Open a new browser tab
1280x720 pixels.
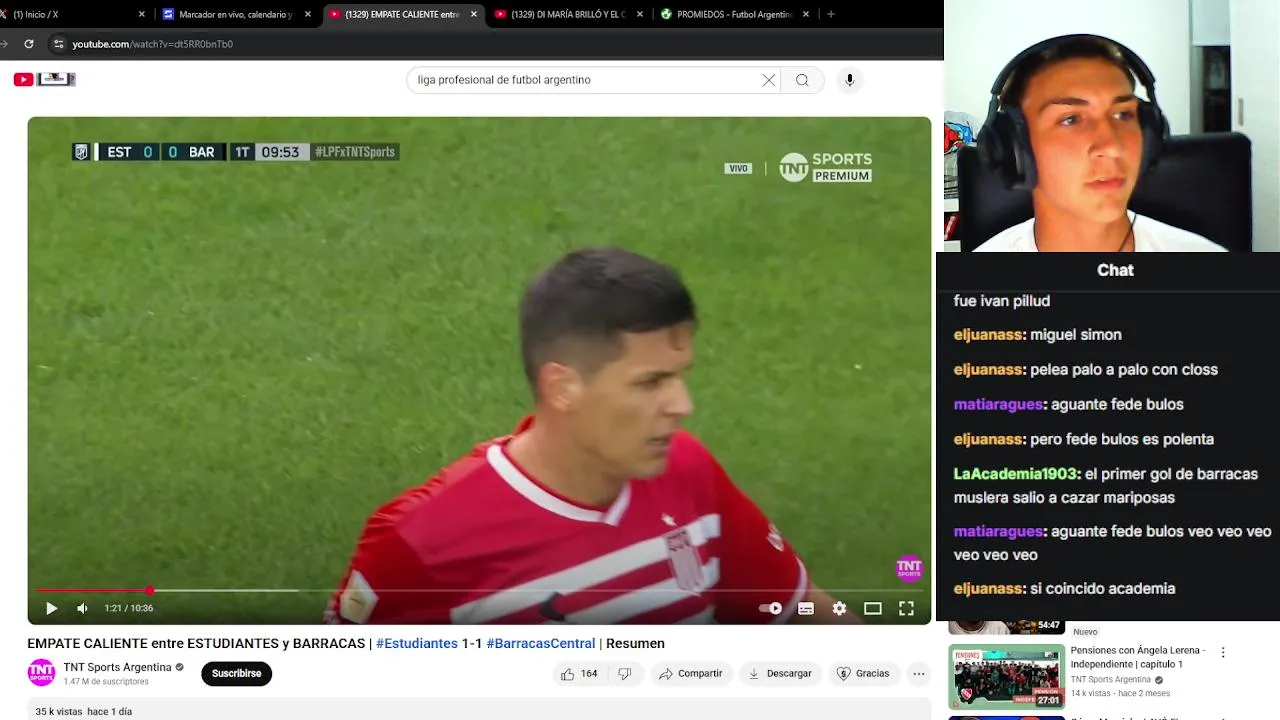pyautogui.click(x=831, y=14)
